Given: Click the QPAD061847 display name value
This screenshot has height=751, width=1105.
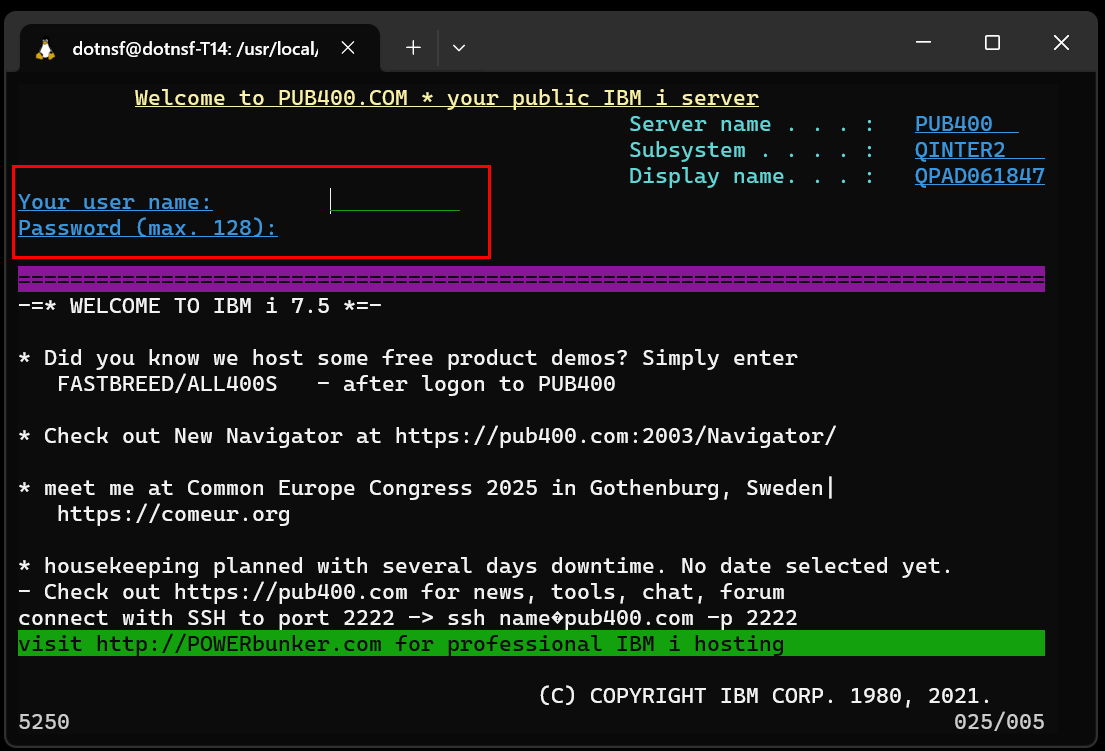Looking at the screenshot, I should tap(980, 176).
